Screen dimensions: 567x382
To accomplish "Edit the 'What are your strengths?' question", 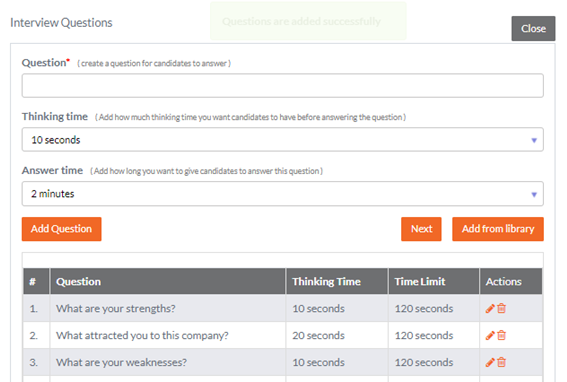I will point(490,309).
